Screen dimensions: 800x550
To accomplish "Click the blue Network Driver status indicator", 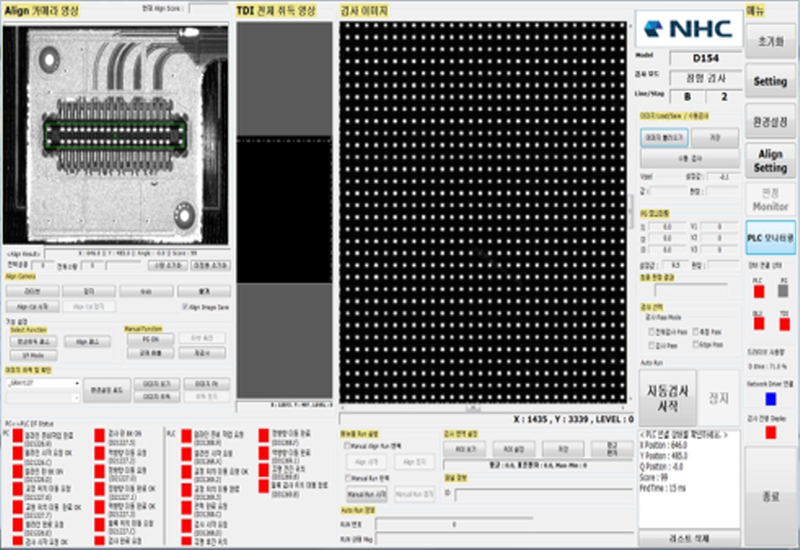I will (770, 399).
